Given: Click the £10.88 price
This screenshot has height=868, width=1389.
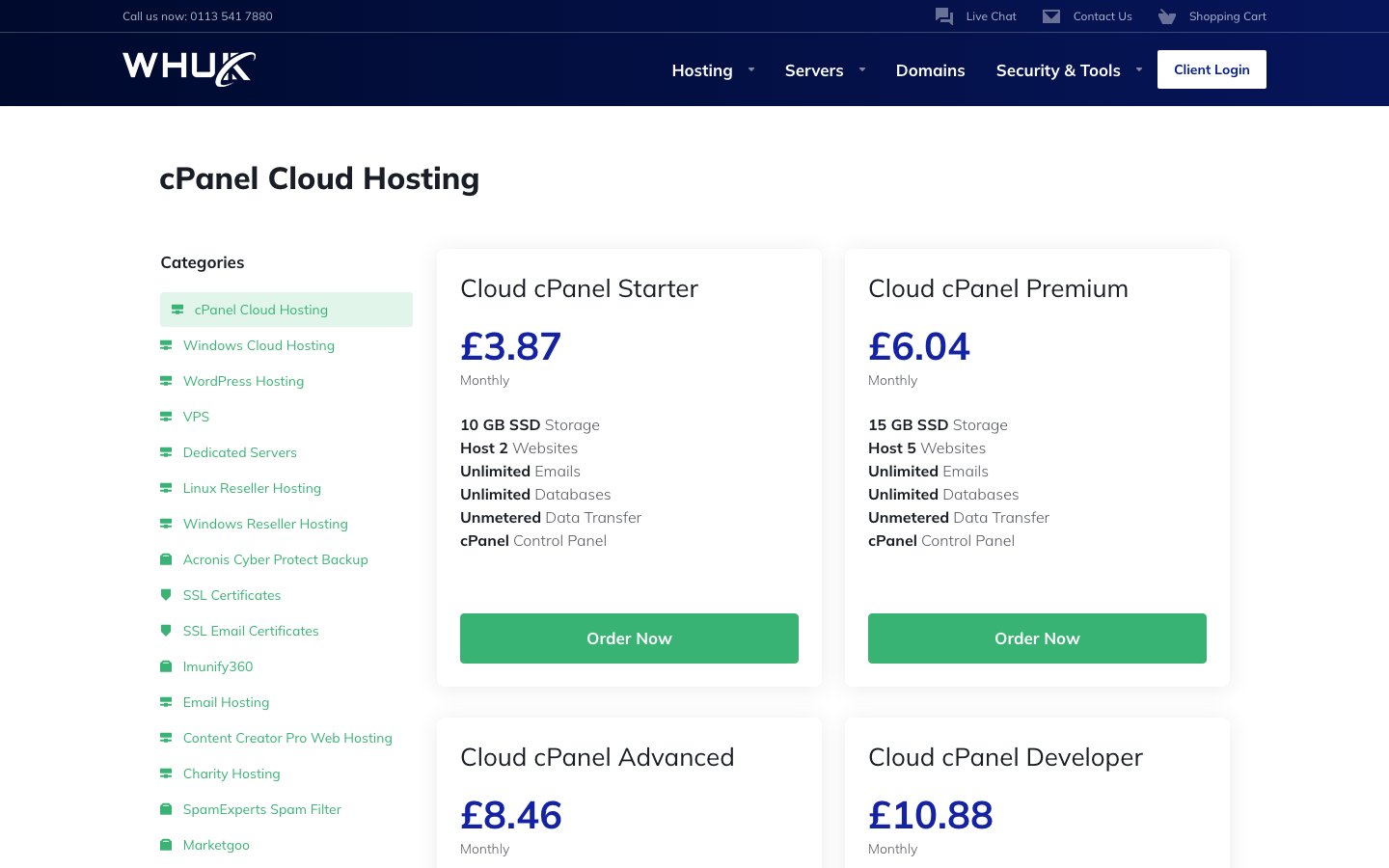Looking at the screenshot, I should tap(930, 815).
